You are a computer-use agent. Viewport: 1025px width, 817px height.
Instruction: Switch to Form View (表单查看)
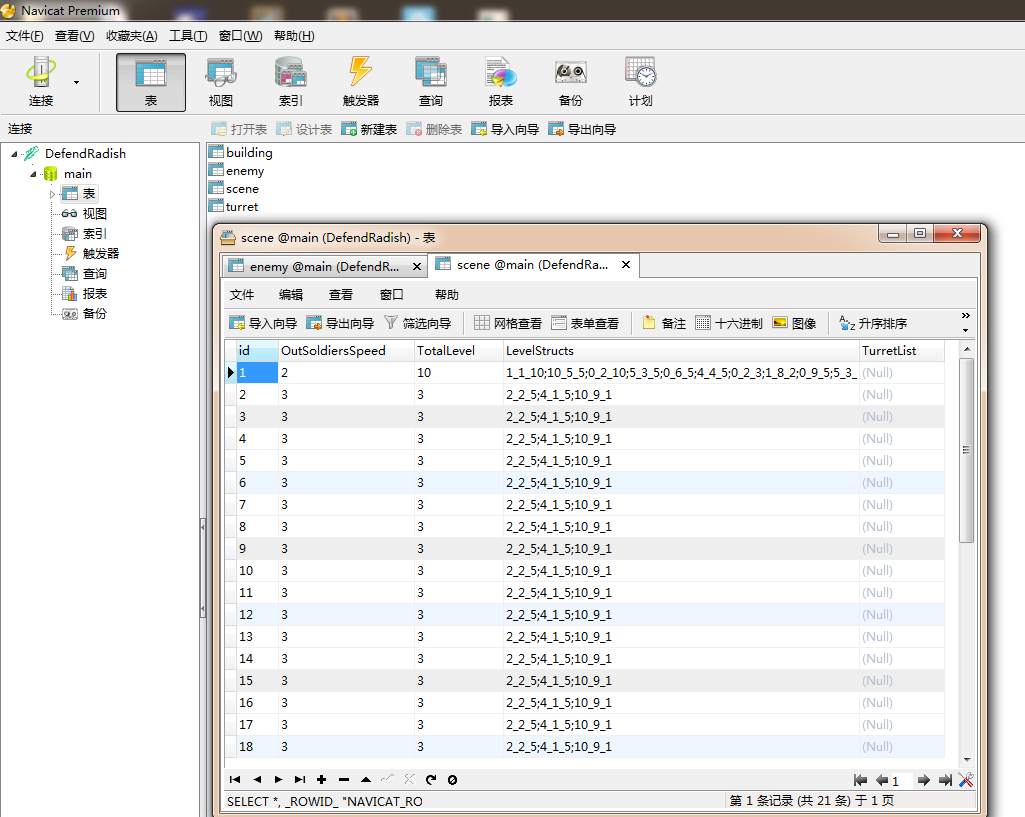(585, 323)
